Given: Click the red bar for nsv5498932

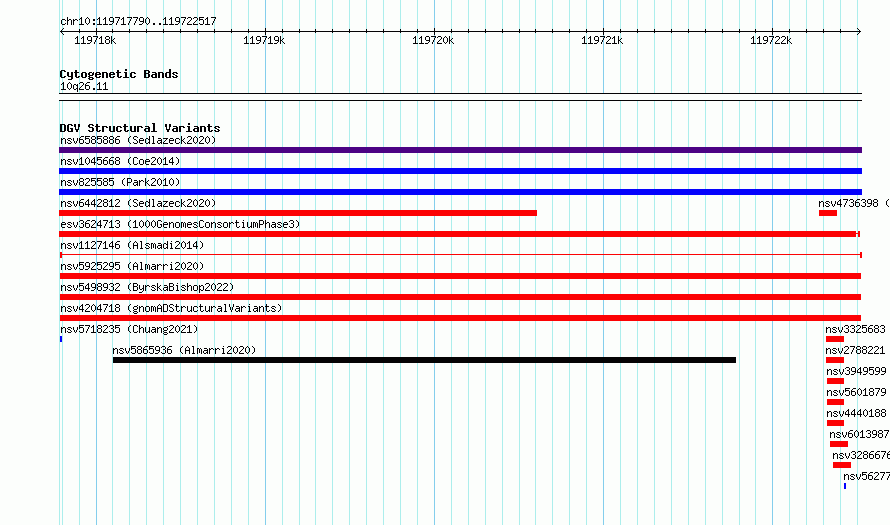Looking at the screenshot, I should click(x=460, y=297).
